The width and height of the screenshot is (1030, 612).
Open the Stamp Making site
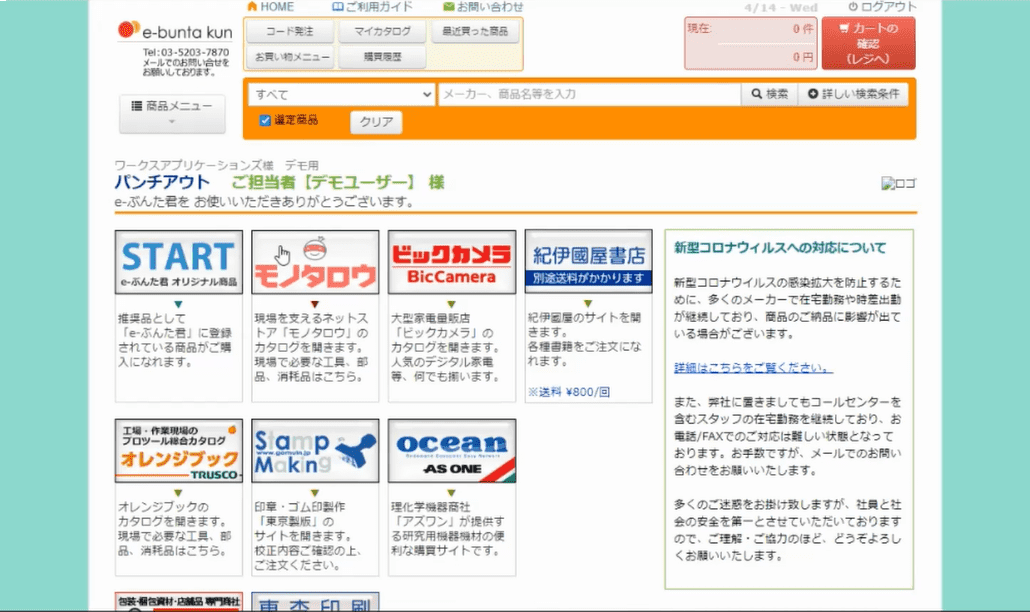[315, 451]
